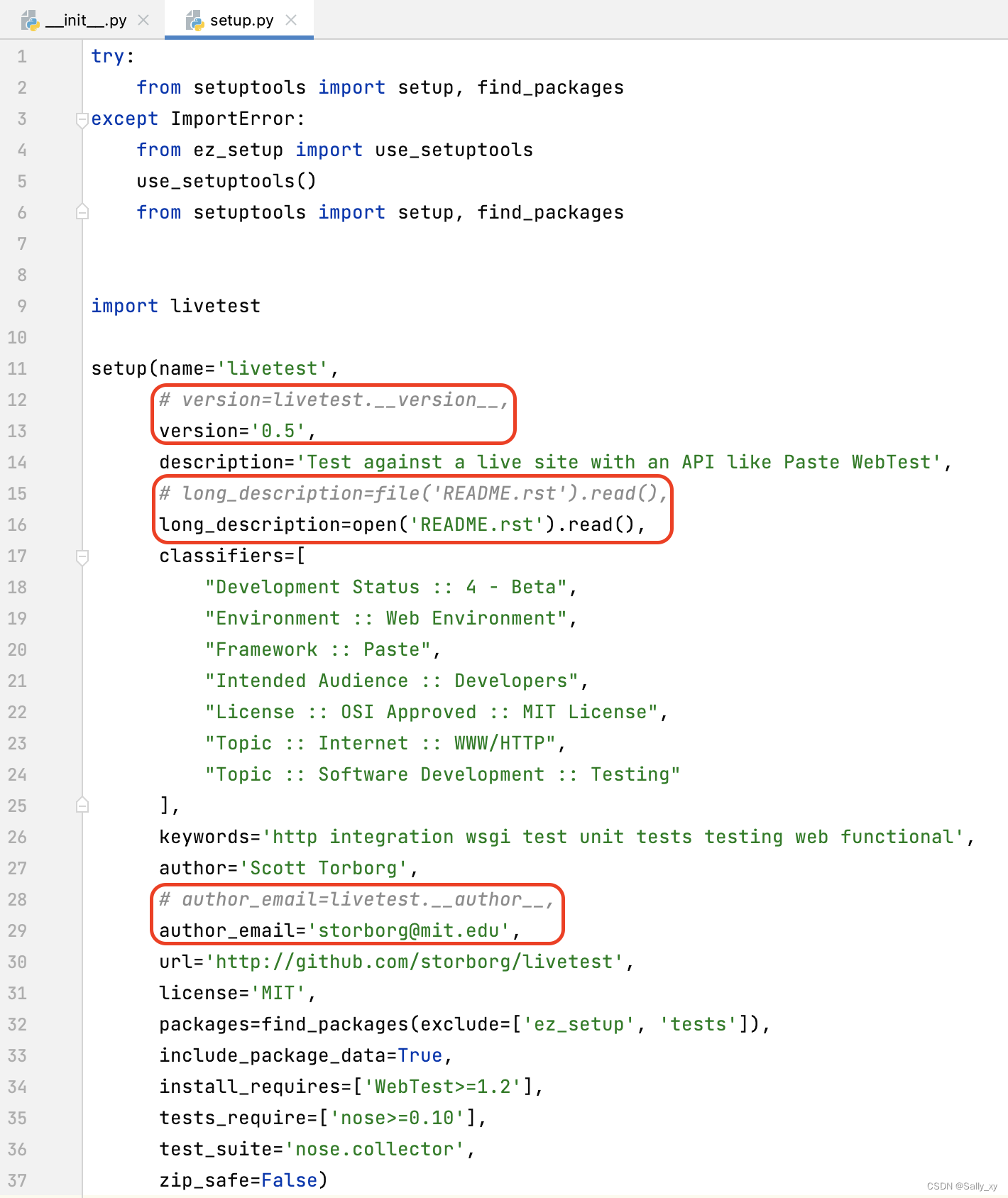Place cursor on 'try:' keyword
Viewport: 1008px width, 1198px height.
pos(113,56)
